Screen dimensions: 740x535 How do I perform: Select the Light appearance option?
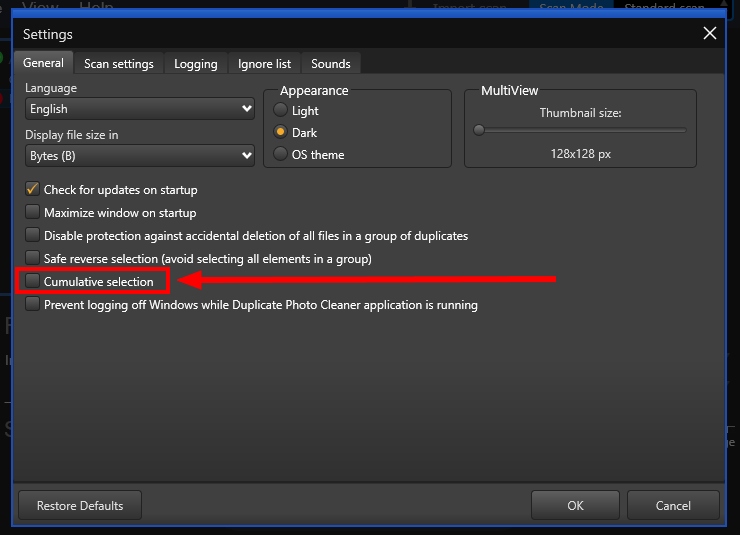[x=281, y=111]
